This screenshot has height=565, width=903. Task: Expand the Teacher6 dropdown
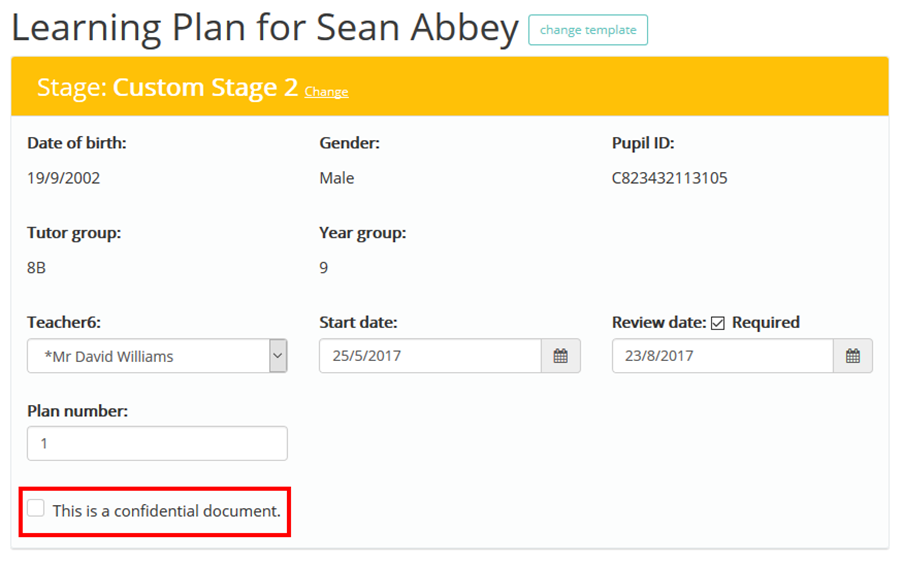coord(278,356)
